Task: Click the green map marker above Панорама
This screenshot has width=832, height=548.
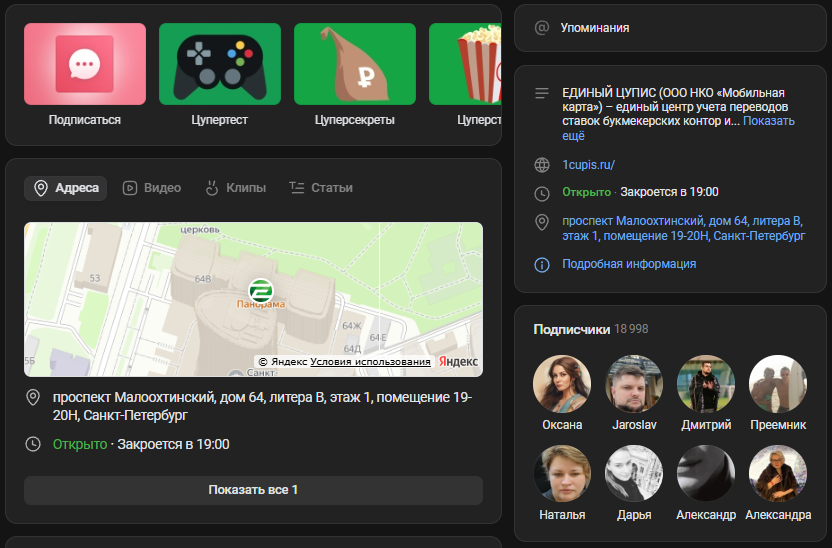Action: (x=261, y=290)
